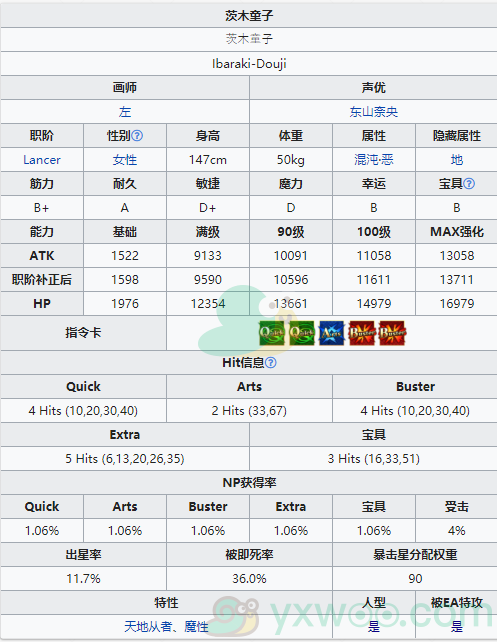Click the 被EA特攻 column header
Screen dimensions: 497x642
tap(456, 602)
